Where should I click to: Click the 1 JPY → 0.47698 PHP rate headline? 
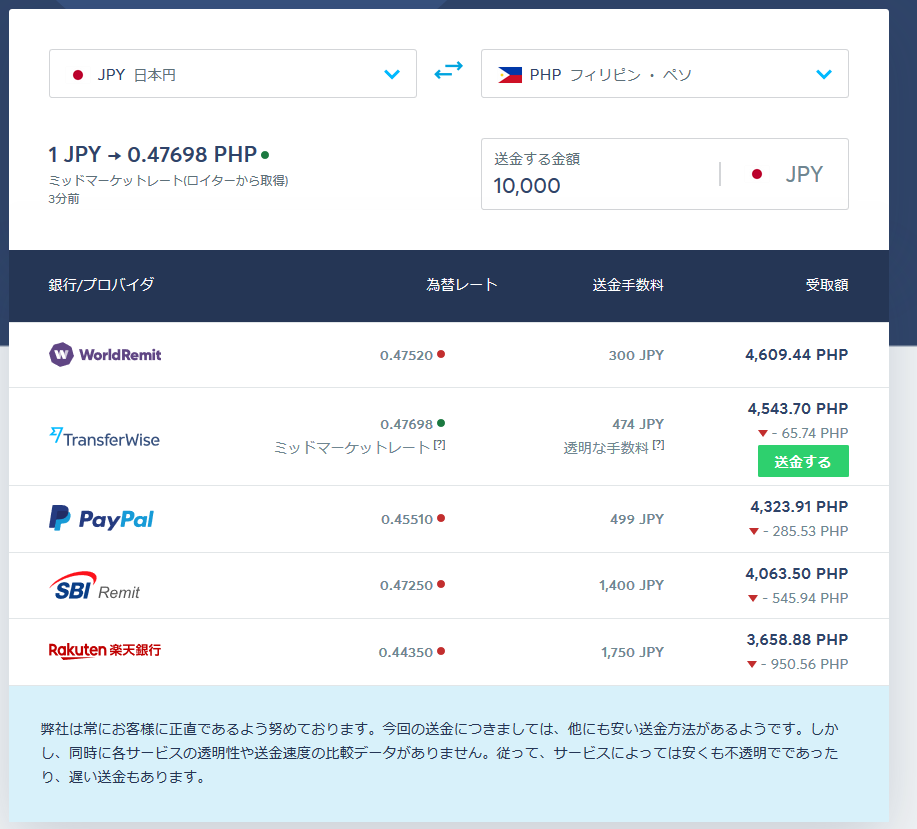153,154
